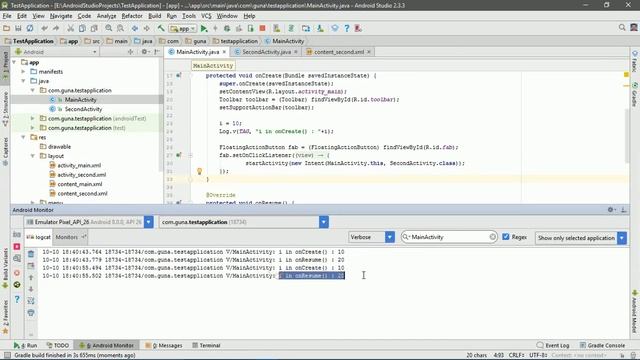Image resolution: width=640 pixels, height=360 pixels.
Task: Collapse the layout folder
Action: click(33, 156)
